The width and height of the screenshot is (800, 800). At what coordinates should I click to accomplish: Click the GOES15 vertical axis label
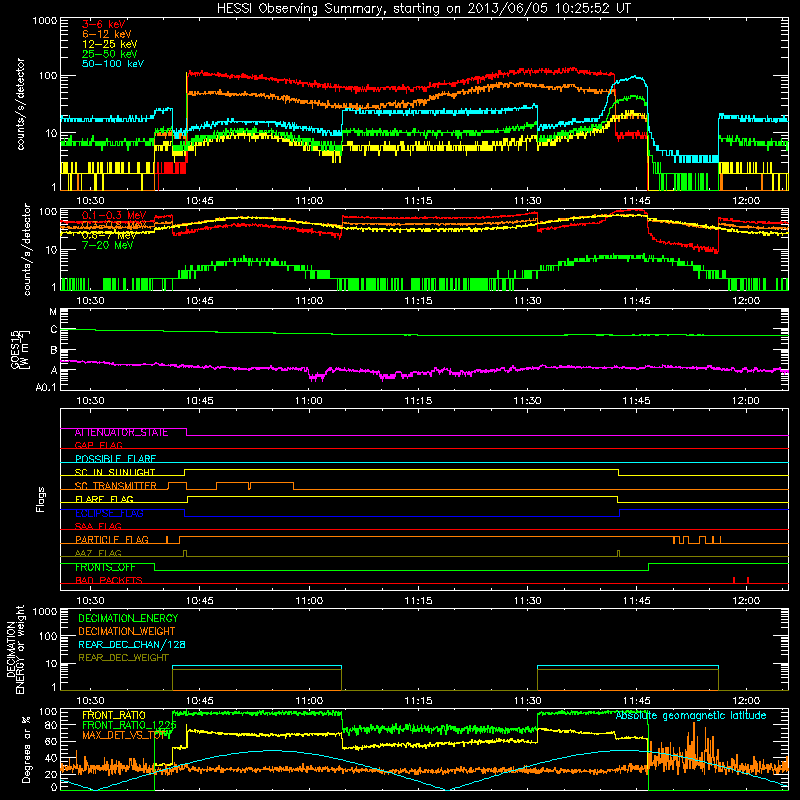(20, 349)
